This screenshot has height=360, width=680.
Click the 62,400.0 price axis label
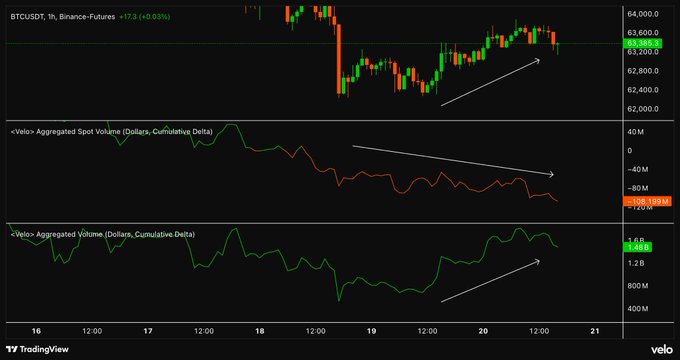click(643, 90)
